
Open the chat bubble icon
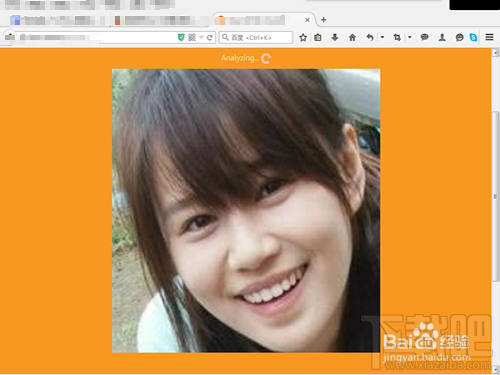coord(424,37)
